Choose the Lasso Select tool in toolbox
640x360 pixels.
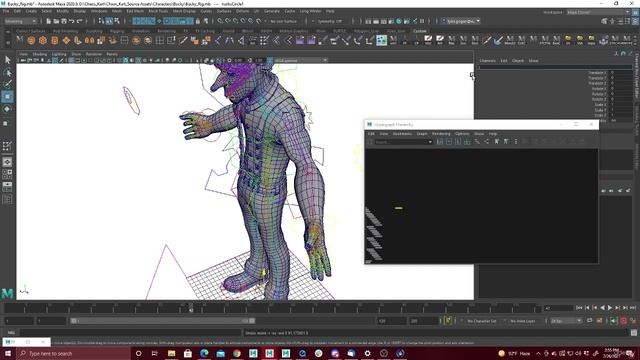(7, 72)
